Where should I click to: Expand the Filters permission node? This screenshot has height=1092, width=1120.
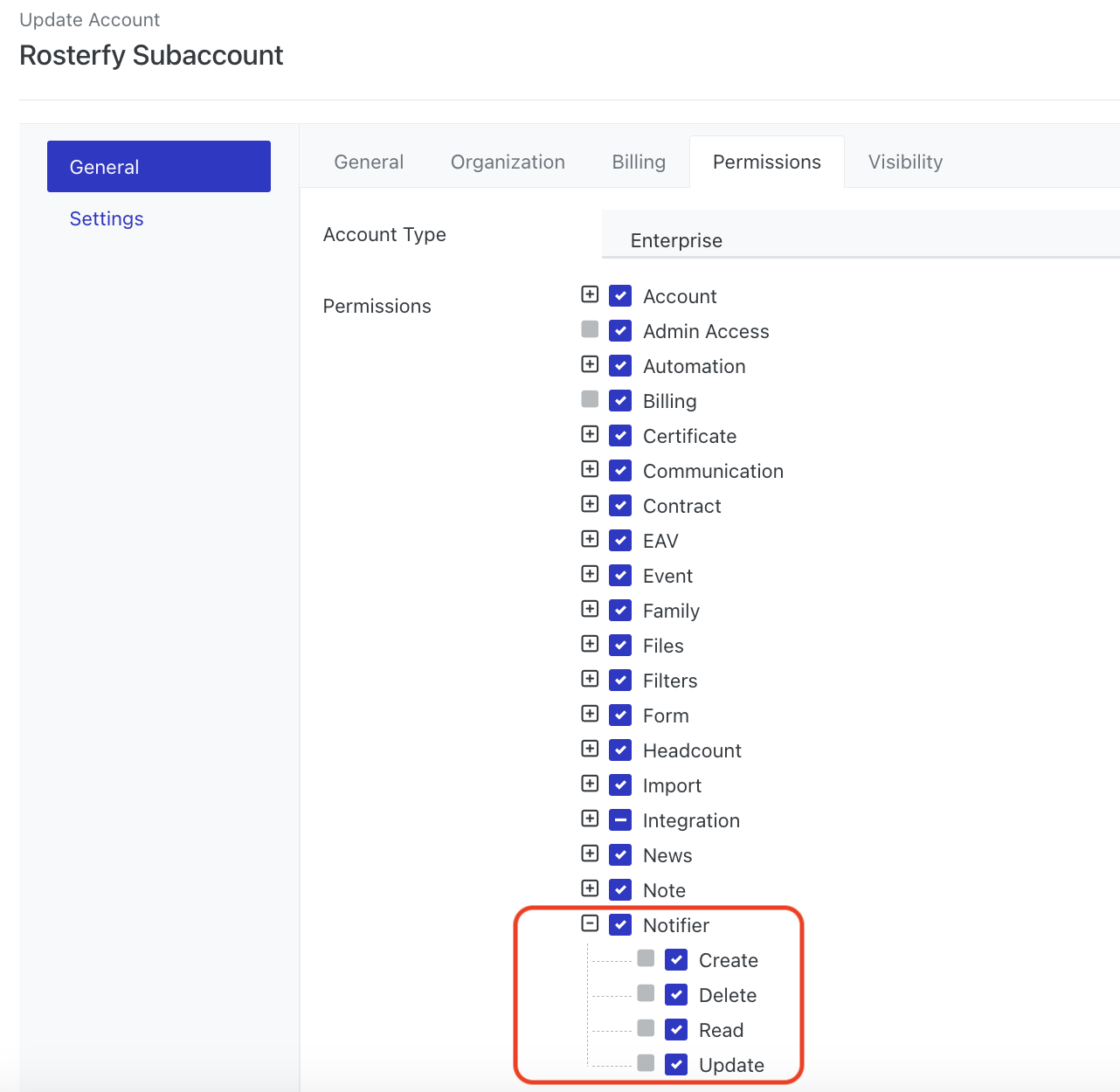click(x=590, y=679)
